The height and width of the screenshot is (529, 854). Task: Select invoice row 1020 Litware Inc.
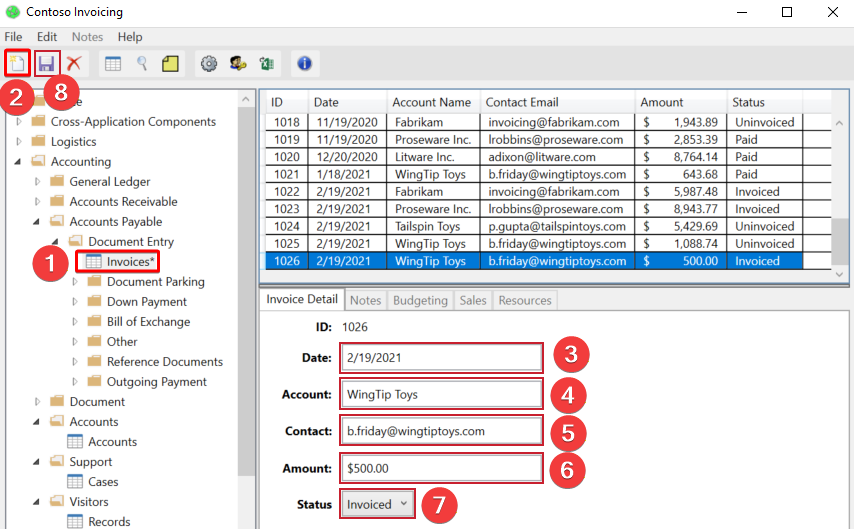(x=534, y=157)
